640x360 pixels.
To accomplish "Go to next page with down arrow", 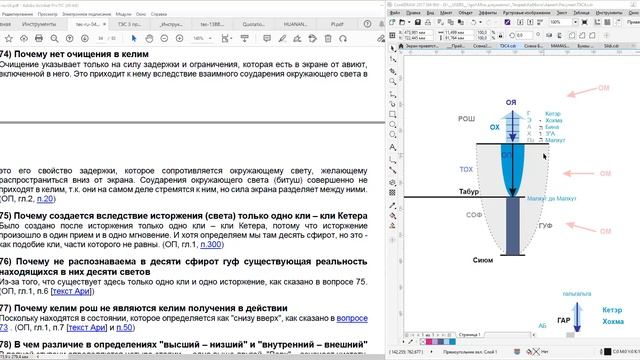I will [84, 38].
